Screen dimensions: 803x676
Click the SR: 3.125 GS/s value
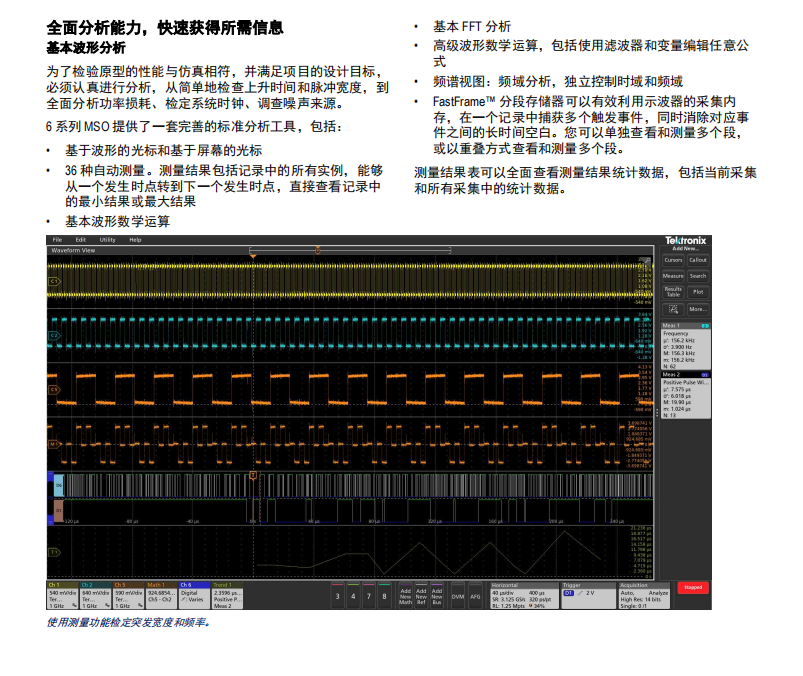(x=508, y=599)
